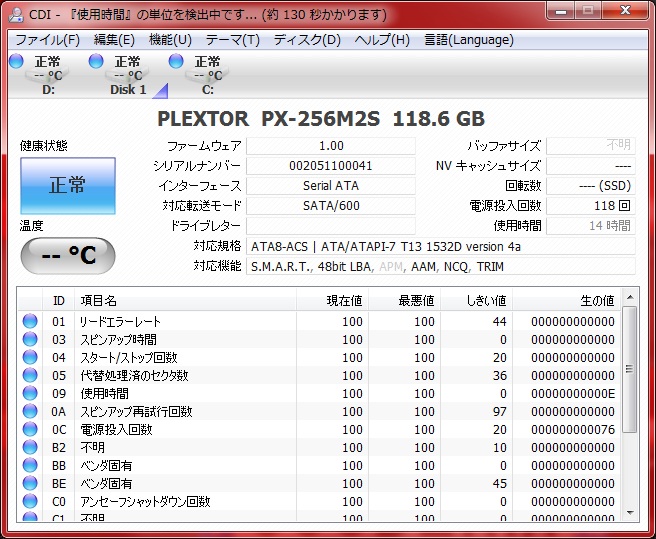This screenshot has width=656, height=539.
Task: Open the テーマ(T) menu
Action: [x=232, y=40]
